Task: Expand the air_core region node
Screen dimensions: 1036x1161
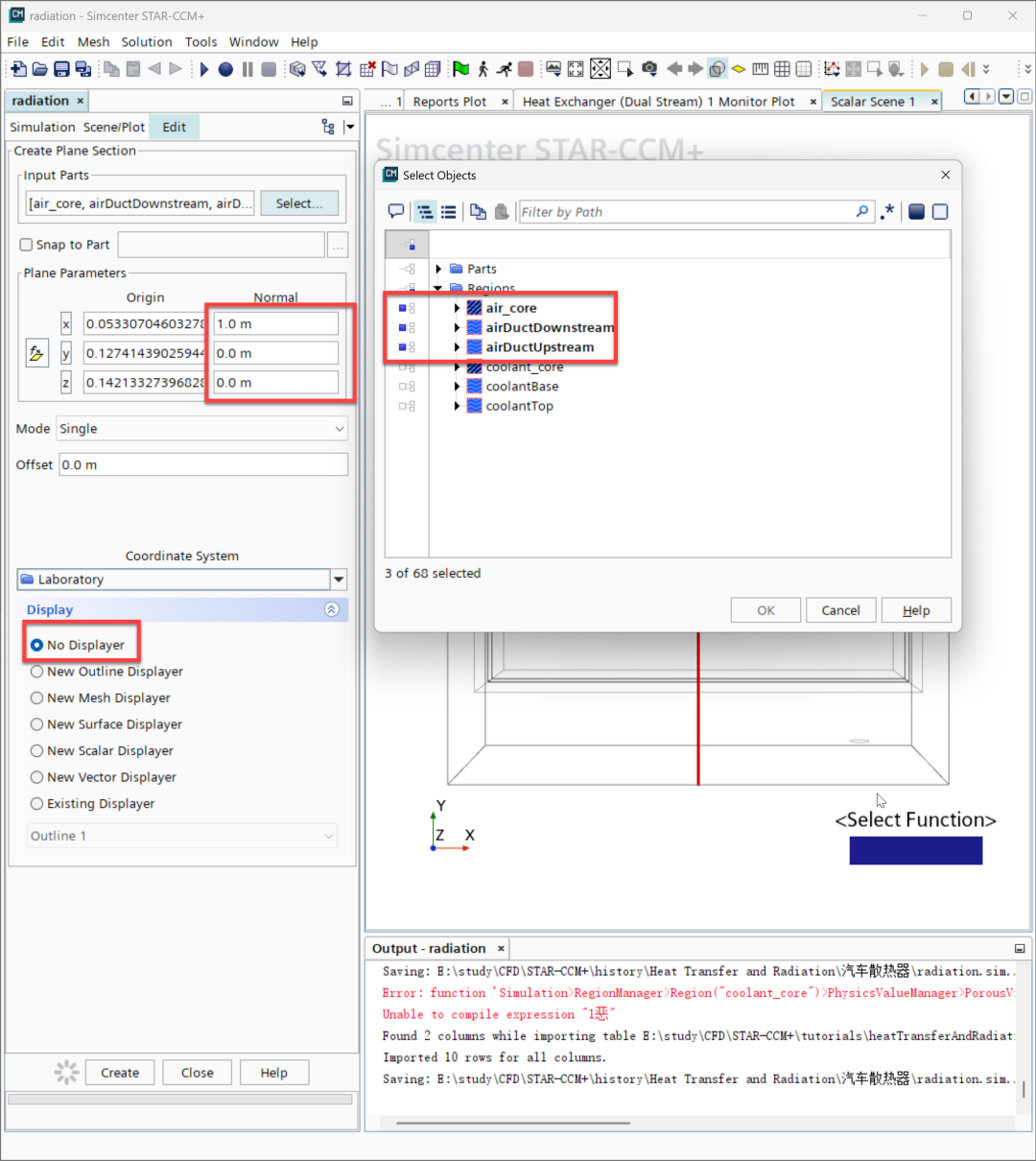Action: point(457,308)
